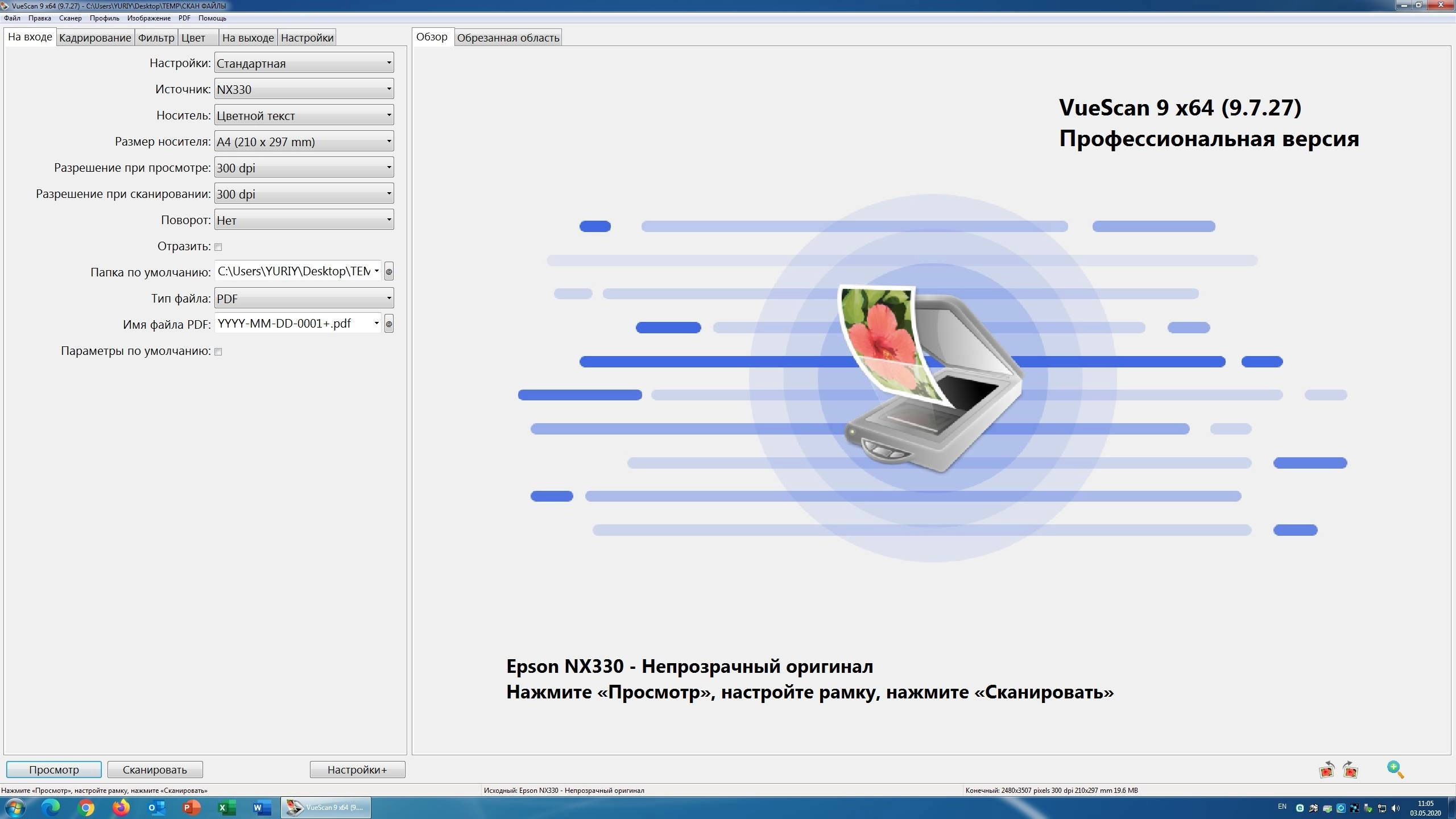Launch Microsoft Edge from the taskbar
Viewport: 1456px width, 819px height.
[x=51, y=808]
